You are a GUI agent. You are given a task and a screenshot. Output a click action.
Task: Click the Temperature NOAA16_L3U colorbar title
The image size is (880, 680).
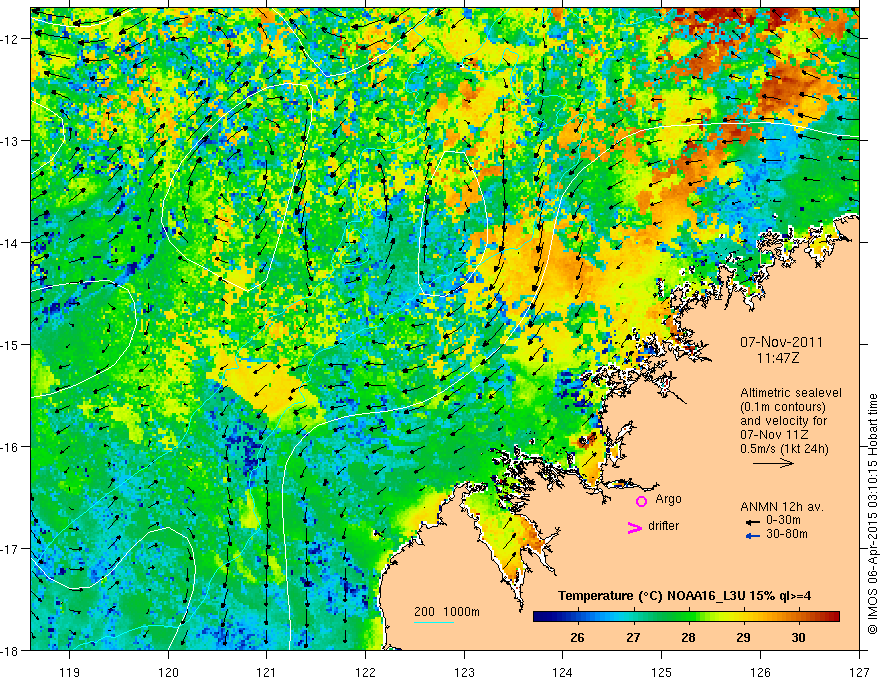(684, 596)
